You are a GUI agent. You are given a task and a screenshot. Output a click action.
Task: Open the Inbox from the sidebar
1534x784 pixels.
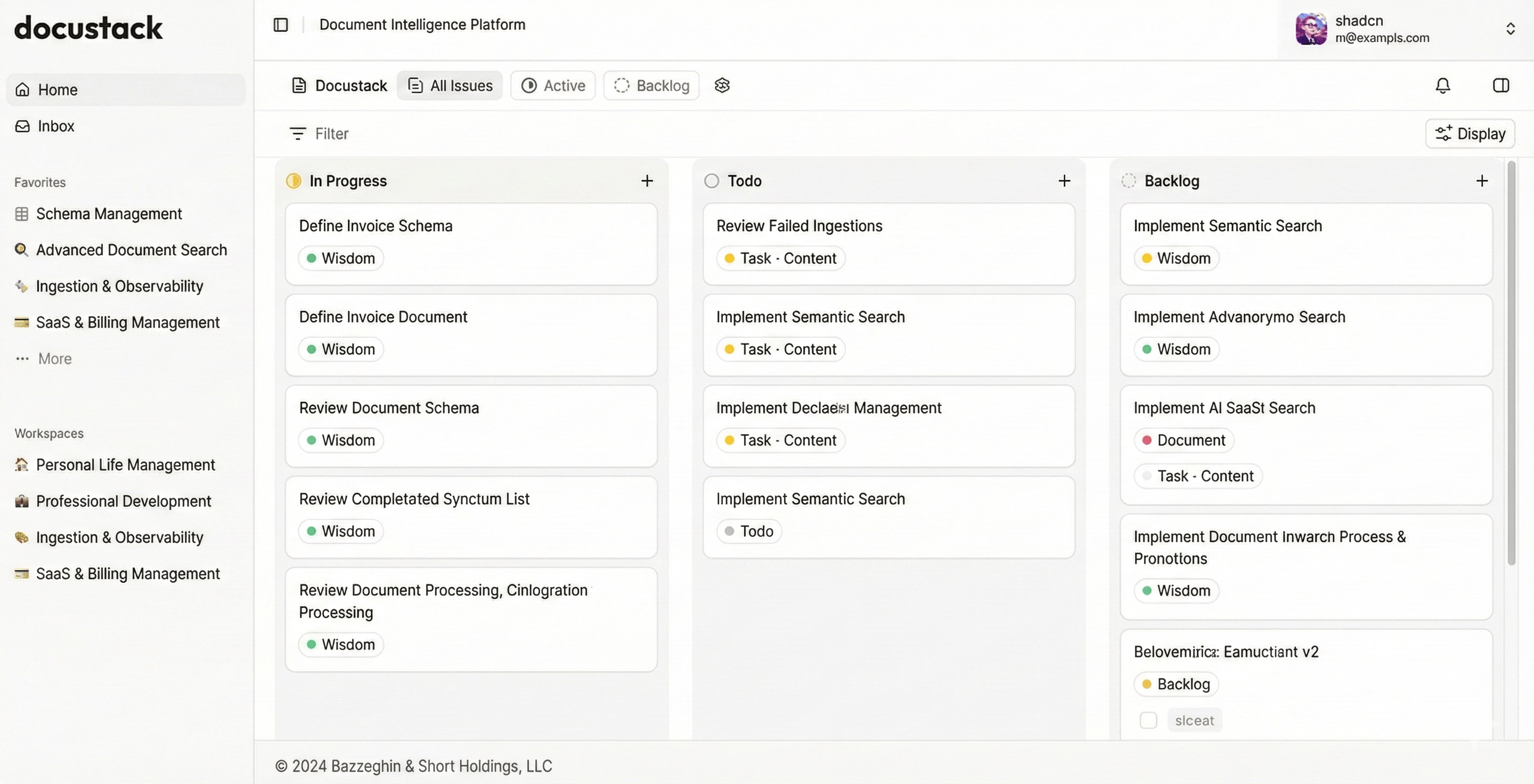tap(55, 126)
